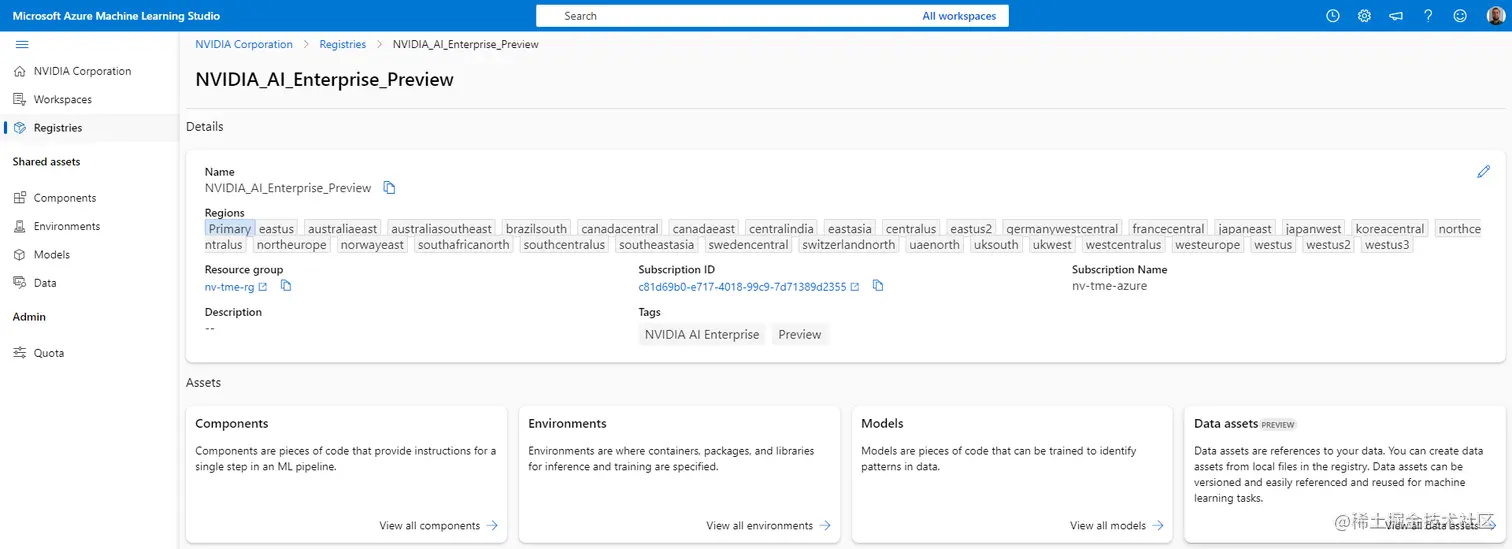This screenshot has height=549, width=1512.
Task: Click the uksouth region tag
Action: pos(996,244)
